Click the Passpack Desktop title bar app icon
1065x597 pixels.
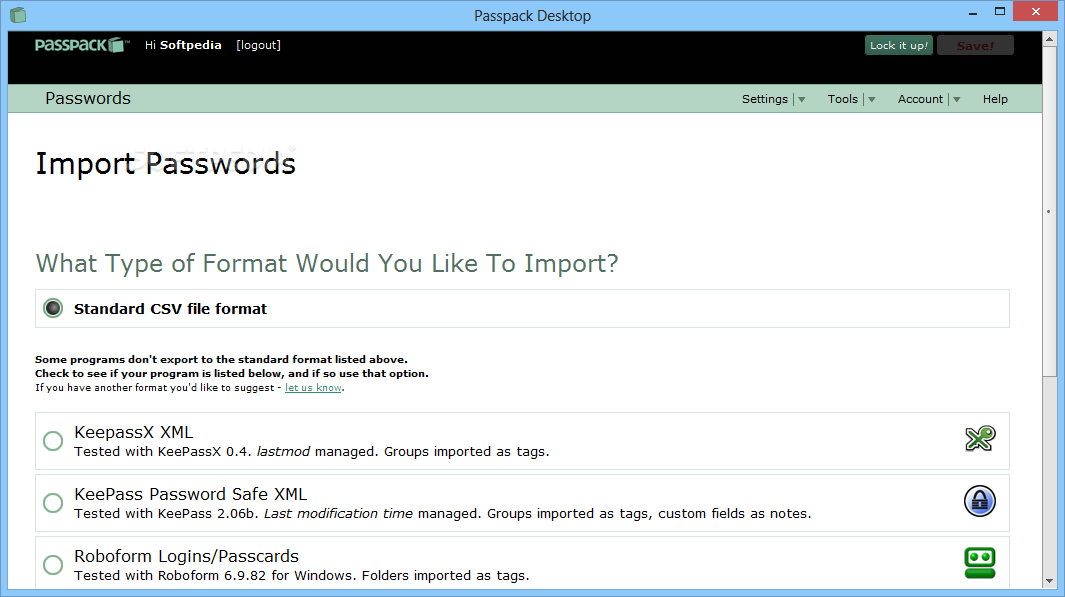pos(18,15)
